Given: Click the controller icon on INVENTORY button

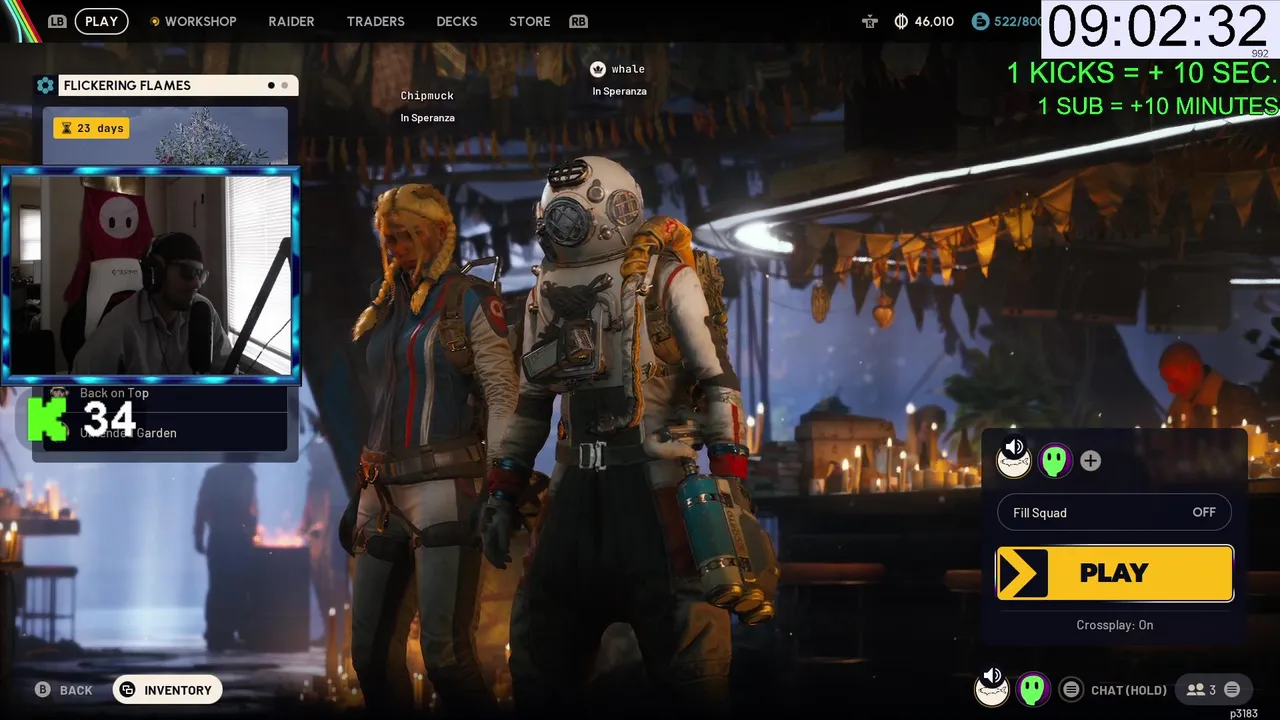Looking at the screenshot, I should [127, 690].
